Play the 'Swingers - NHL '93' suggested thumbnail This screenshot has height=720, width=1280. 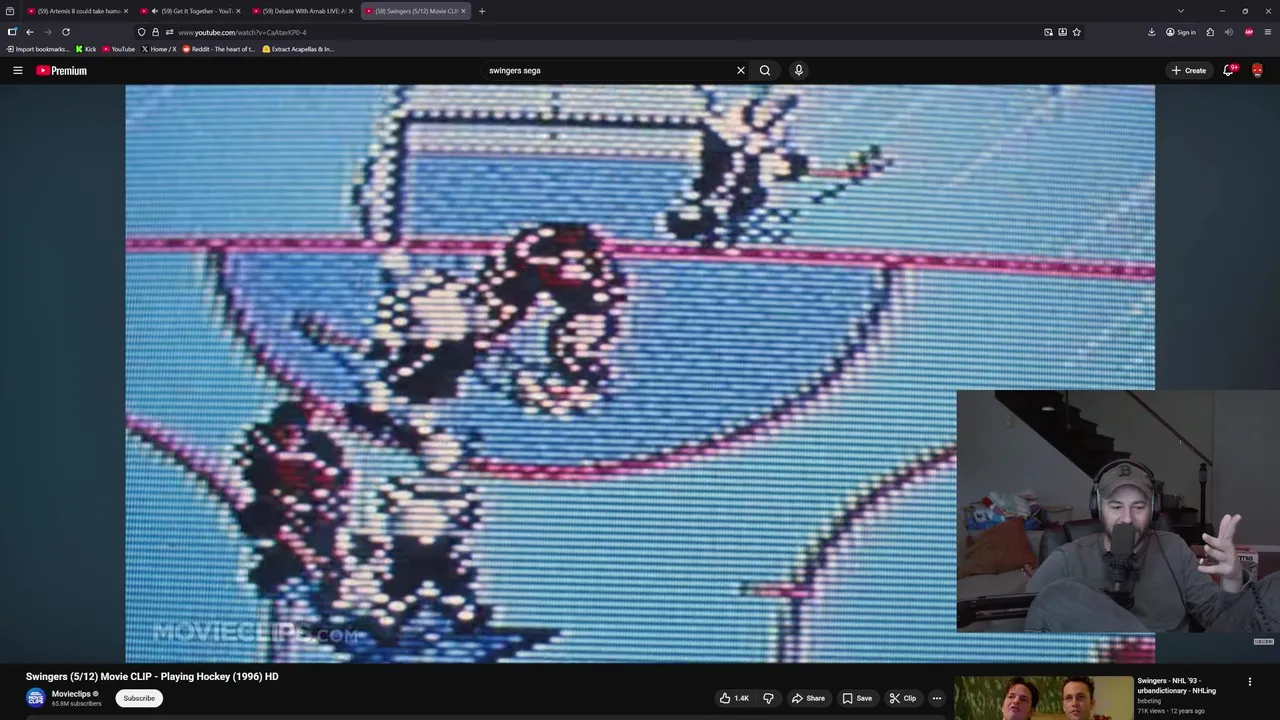(x=1043, y=698)
